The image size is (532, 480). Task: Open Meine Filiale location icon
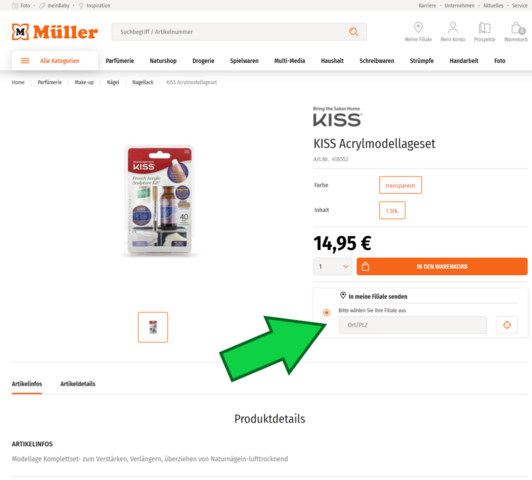pyautogui.click(x=418, y=27)
